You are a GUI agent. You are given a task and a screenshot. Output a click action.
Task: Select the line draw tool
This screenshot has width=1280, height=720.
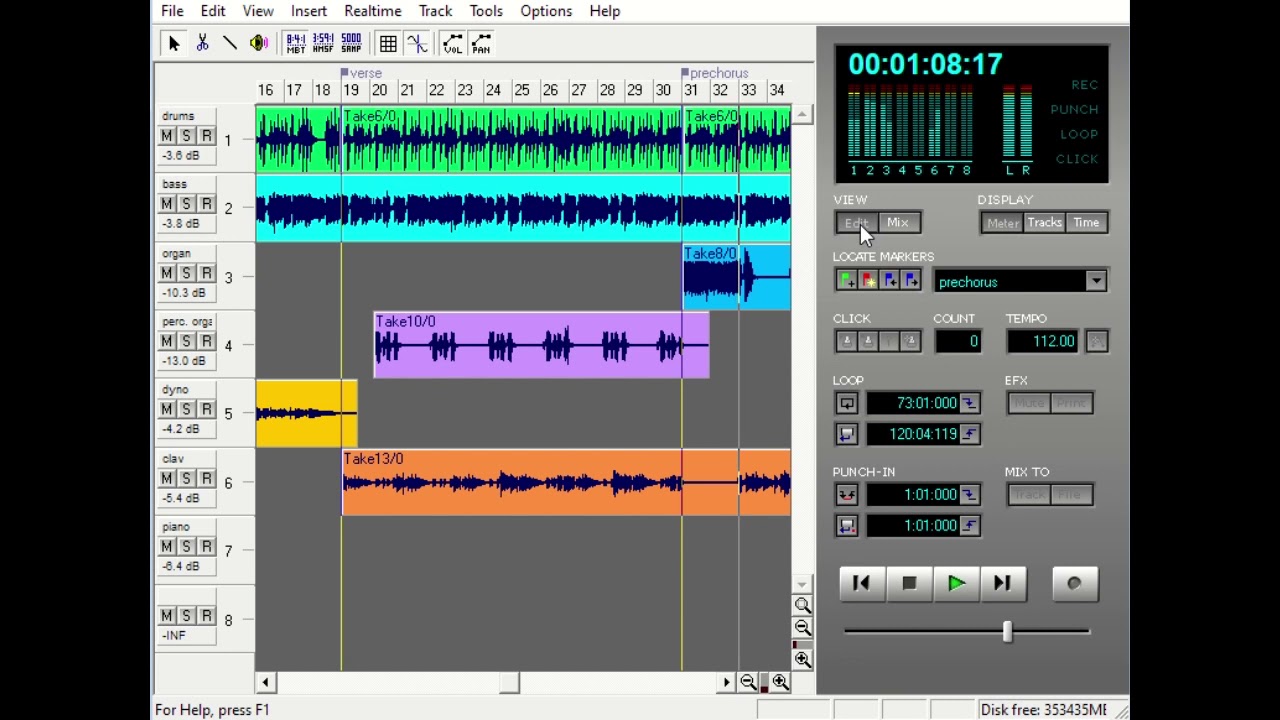[x=230, y=43]
